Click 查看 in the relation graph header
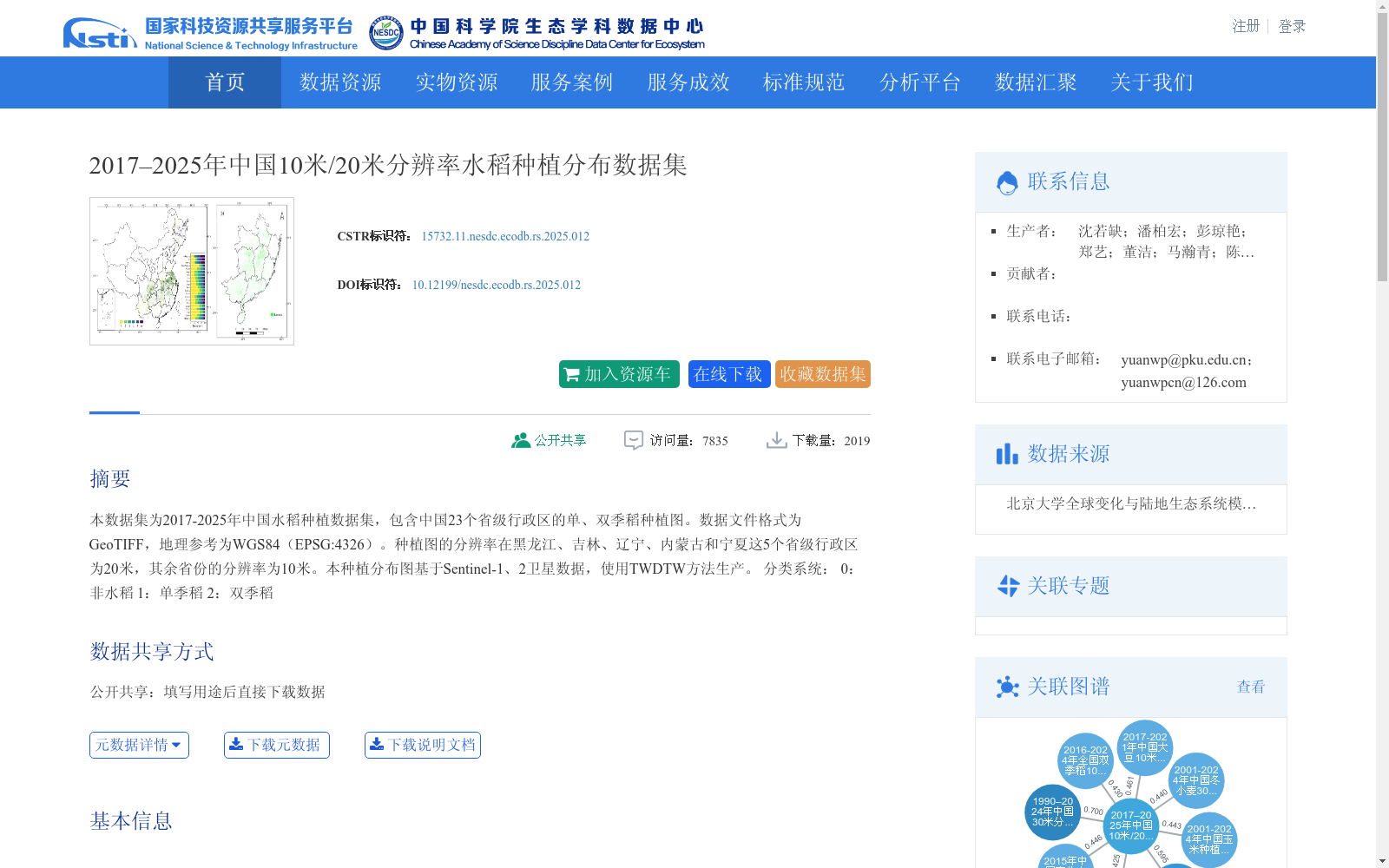The width and height of the screenshot is (1389, 868). click(1251, 687)
